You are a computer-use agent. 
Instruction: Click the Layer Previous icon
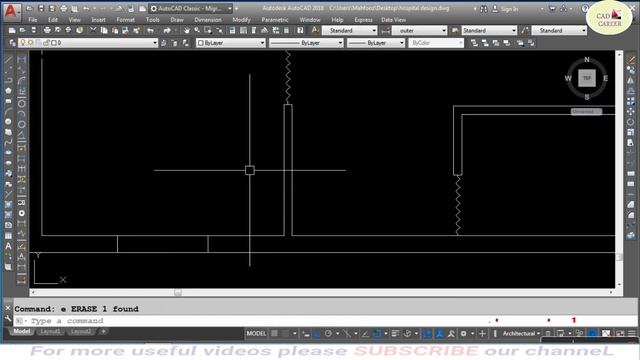[174, 43]
